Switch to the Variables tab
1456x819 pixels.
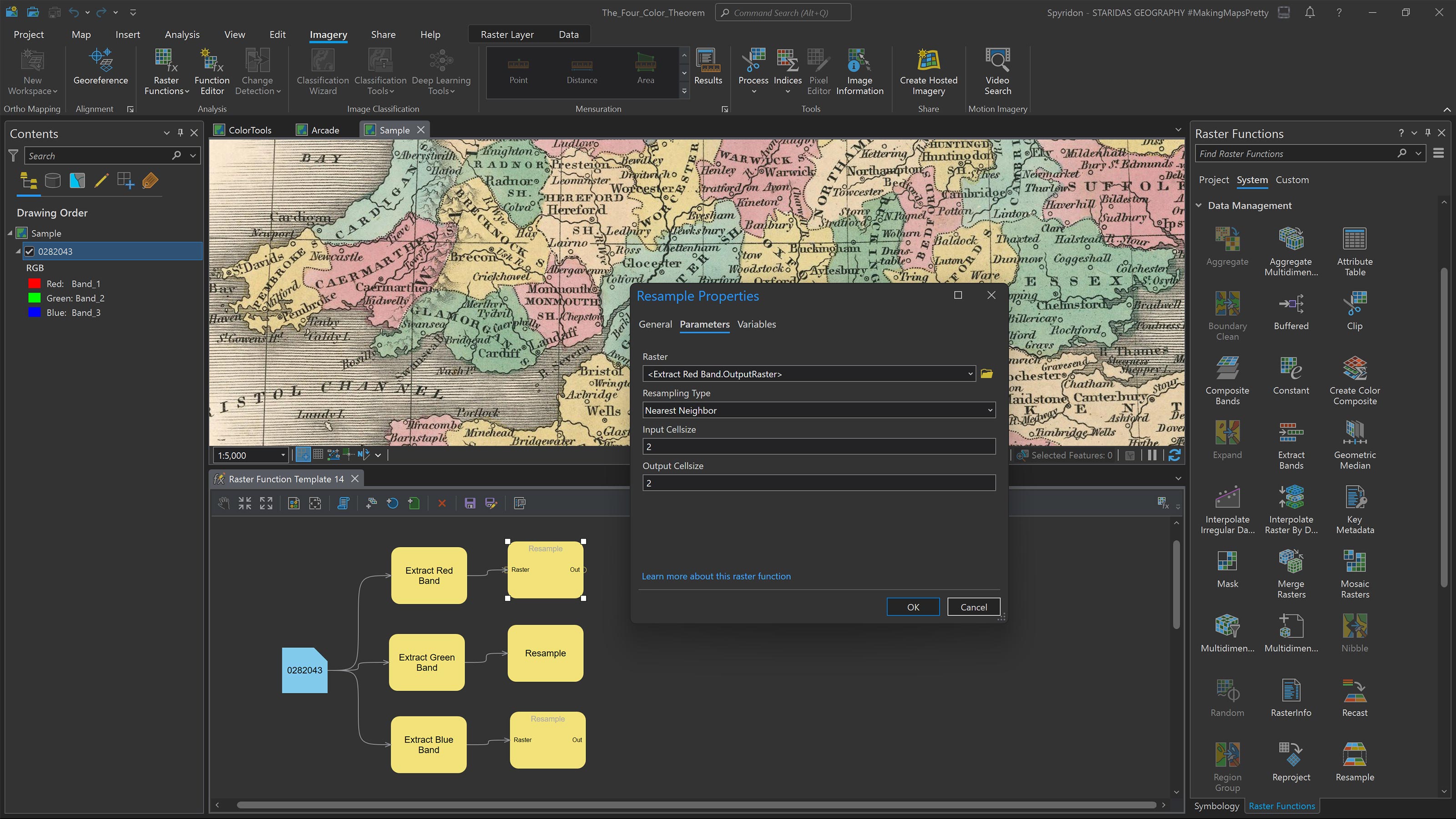pos(756,324)
